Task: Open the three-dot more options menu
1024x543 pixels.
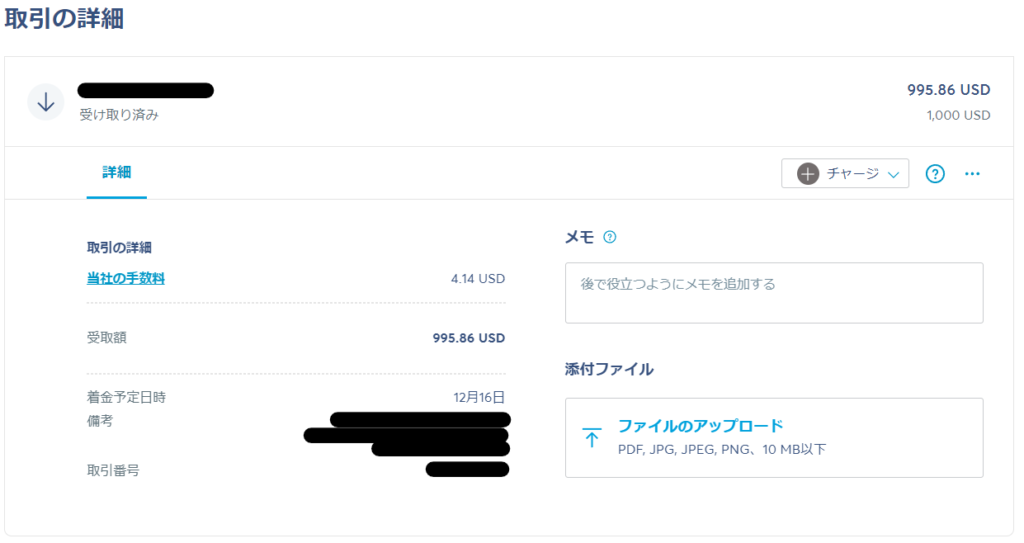Action: [972, 174]
